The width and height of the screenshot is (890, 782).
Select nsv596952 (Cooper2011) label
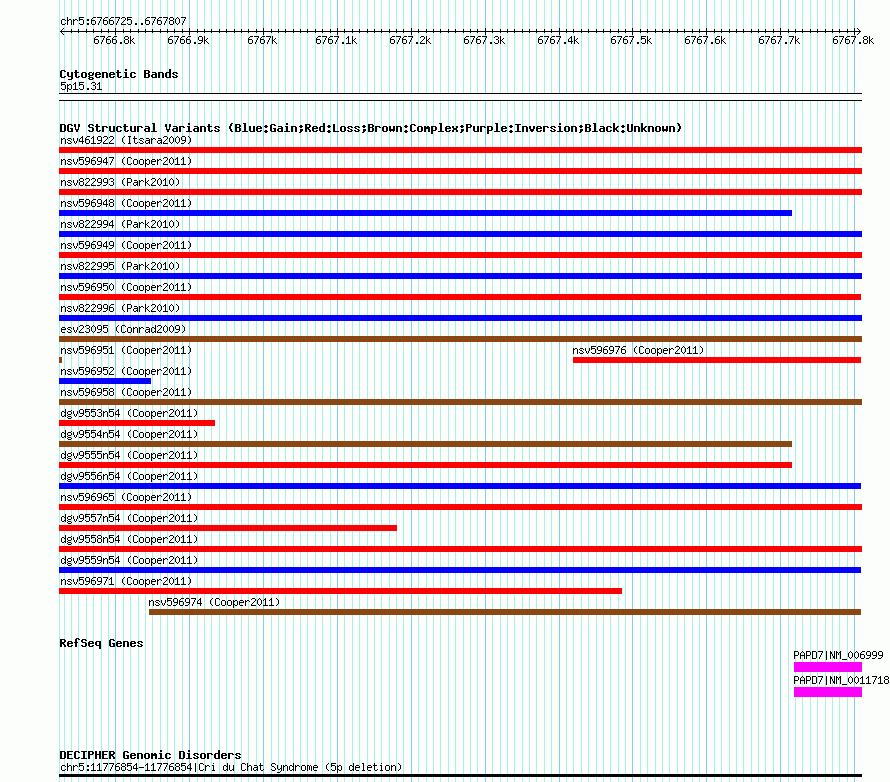(x=126, y=371)
